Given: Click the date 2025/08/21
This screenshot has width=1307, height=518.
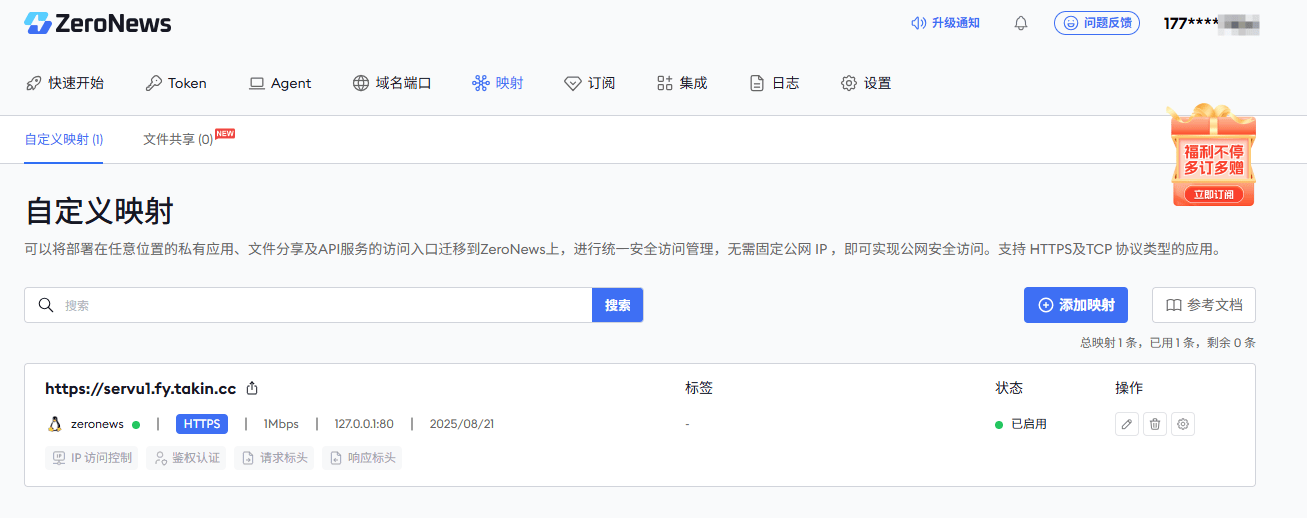Looking at the screenshot, I should coord(462,424).
